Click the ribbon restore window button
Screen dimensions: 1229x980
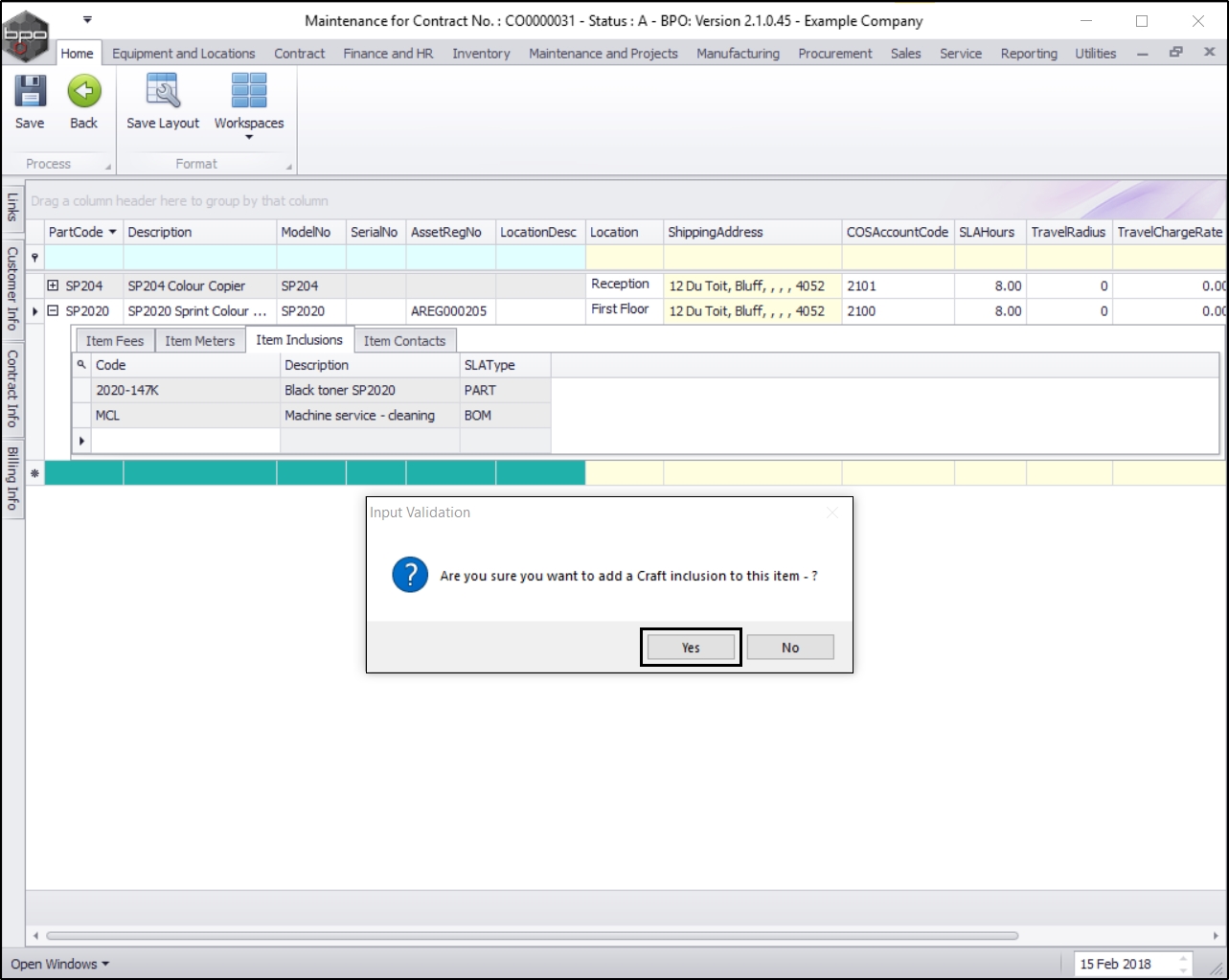point(1176,53)
